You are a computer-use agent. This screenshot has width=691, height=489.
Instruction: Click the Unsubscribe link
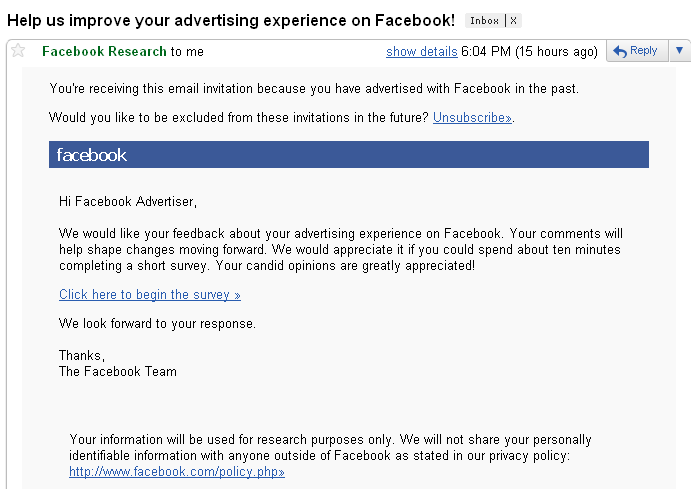click(472, 118)
